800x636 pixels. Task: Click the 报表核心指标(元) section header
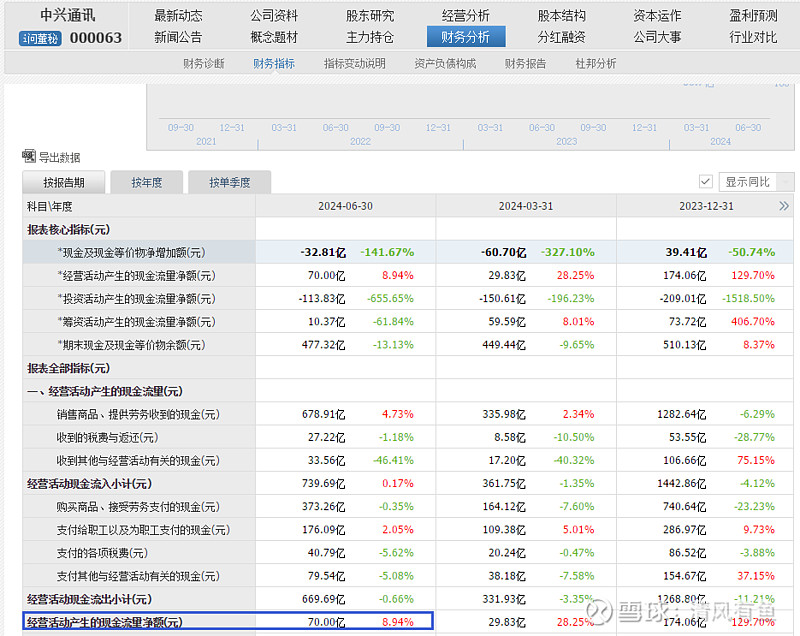68,230
